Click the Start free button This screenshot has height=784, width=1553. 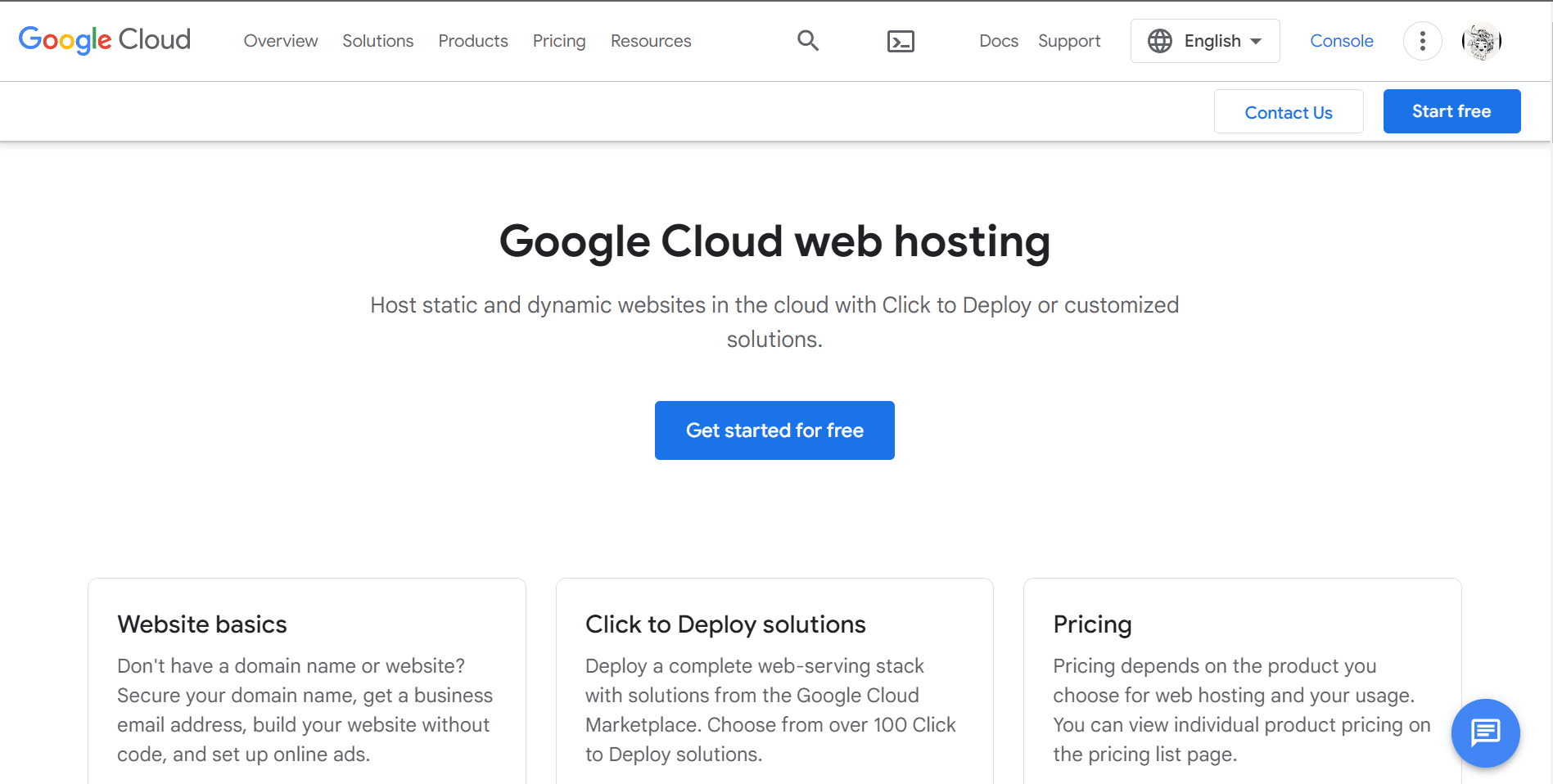(1451, 111)
